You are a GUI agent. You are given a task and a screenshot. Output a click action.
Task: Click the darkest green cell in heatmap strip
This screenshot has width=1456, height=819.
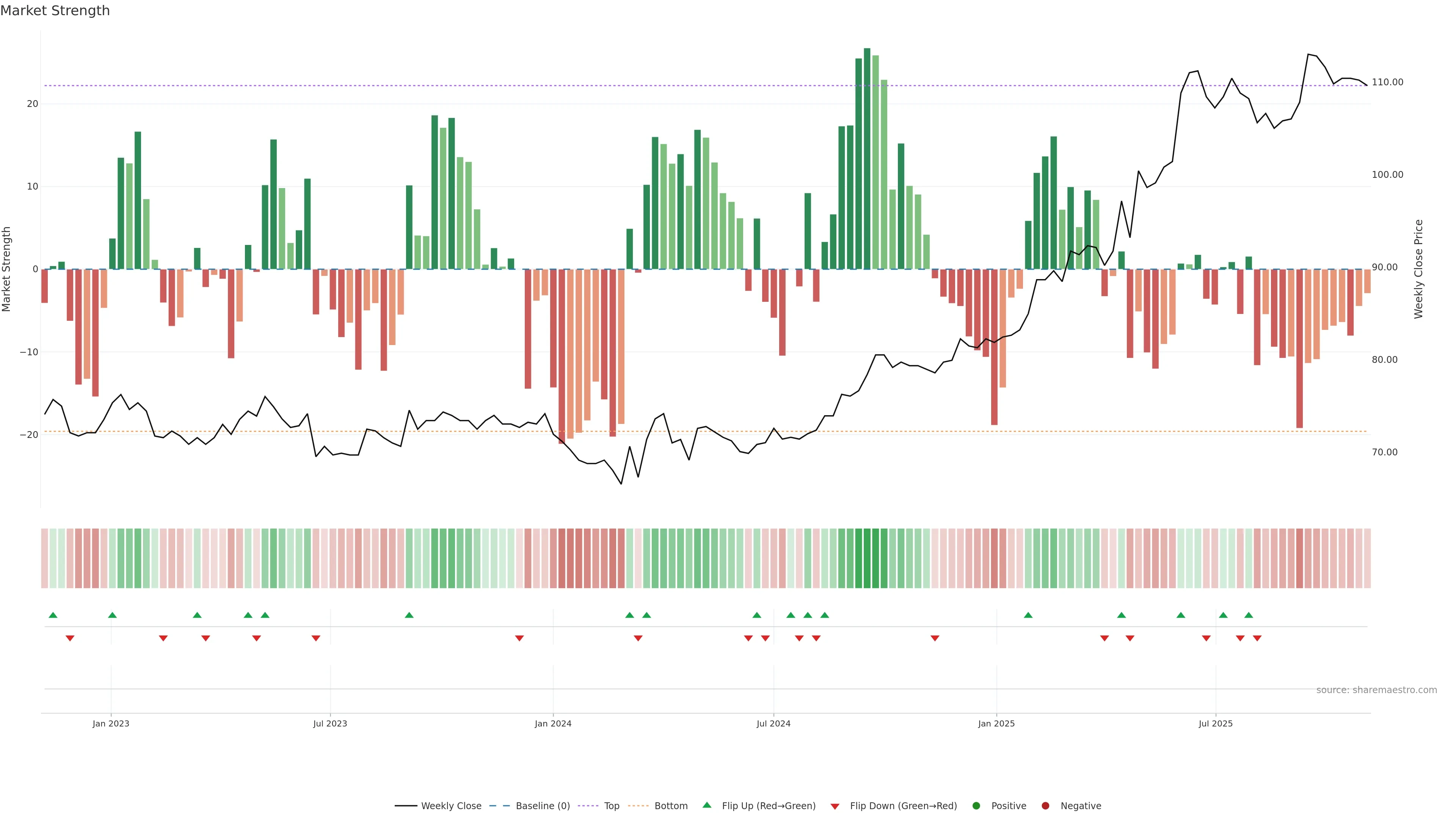click(x=867, y=558)
